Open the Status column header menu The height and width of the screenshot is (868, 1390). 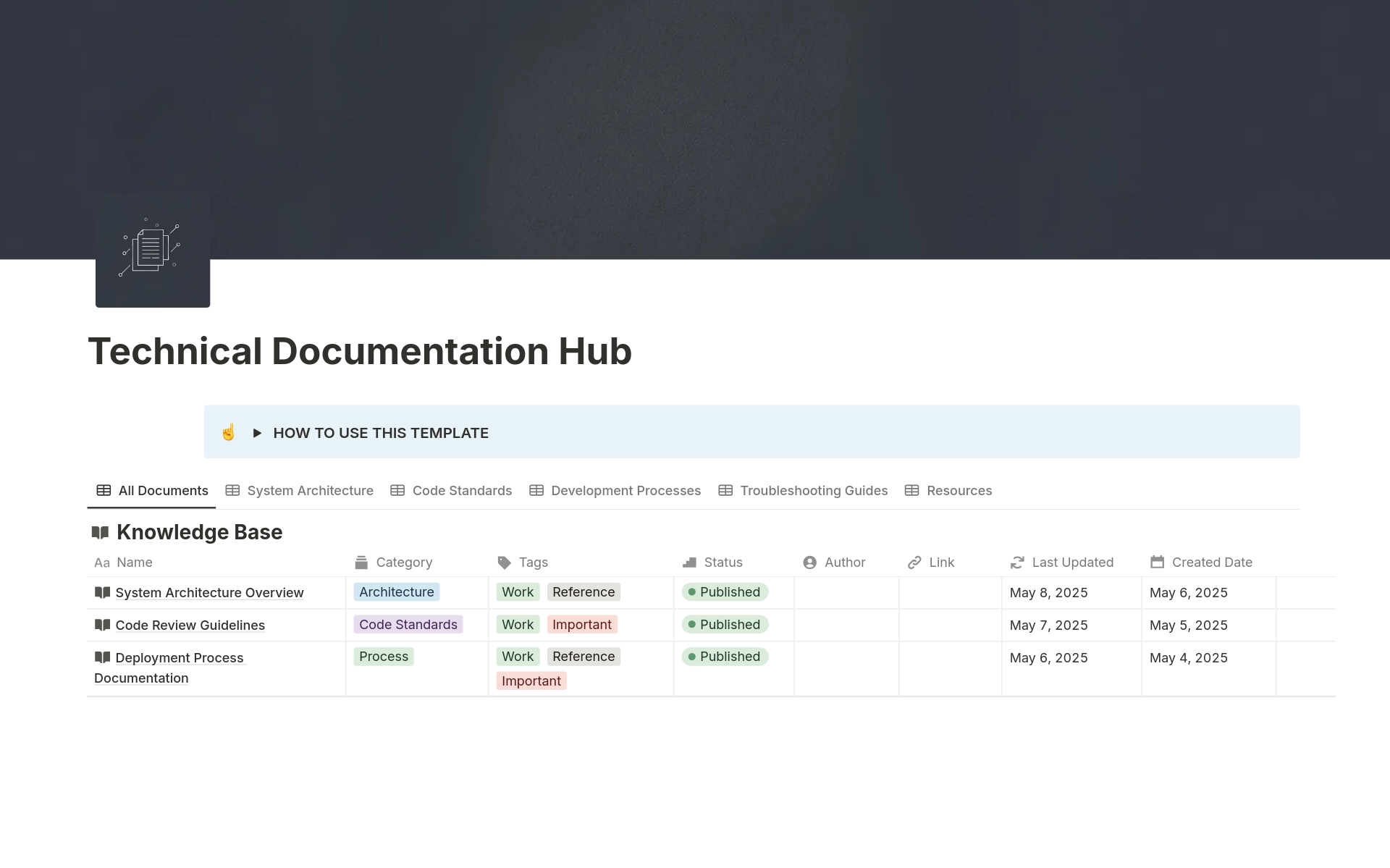pos(723,562)
